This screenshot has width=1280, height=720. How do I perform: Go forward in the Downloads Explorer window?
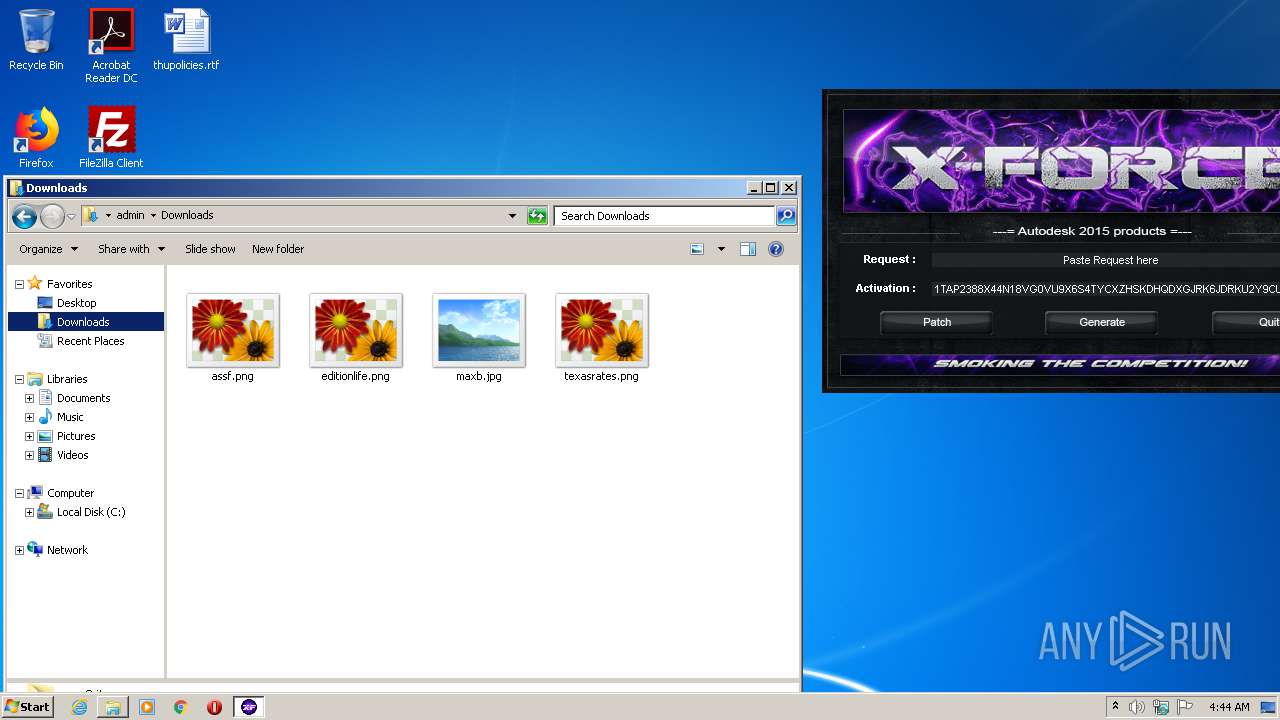coord(52,216)
